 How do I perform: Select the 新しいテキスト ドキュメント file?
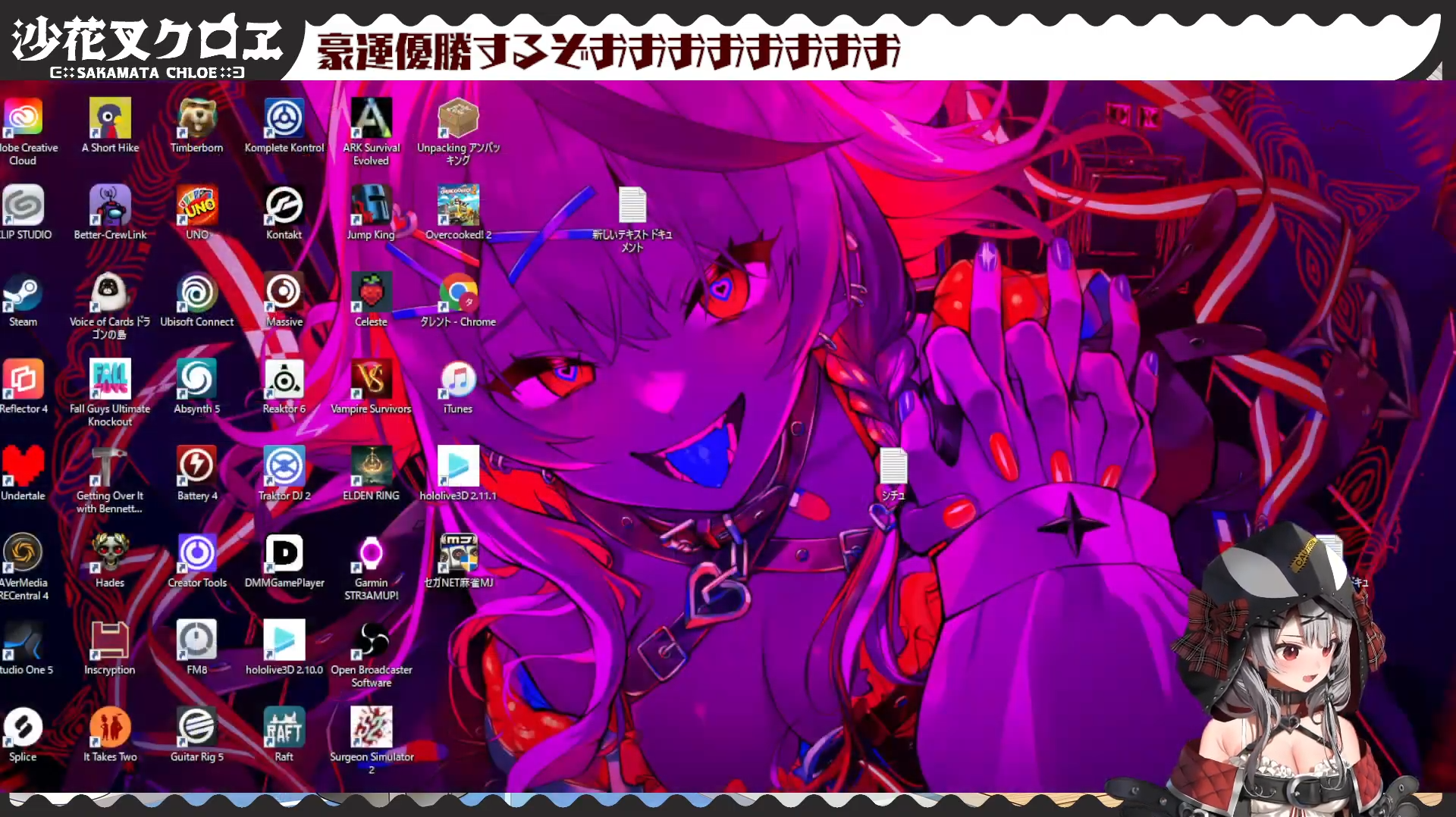632,205
